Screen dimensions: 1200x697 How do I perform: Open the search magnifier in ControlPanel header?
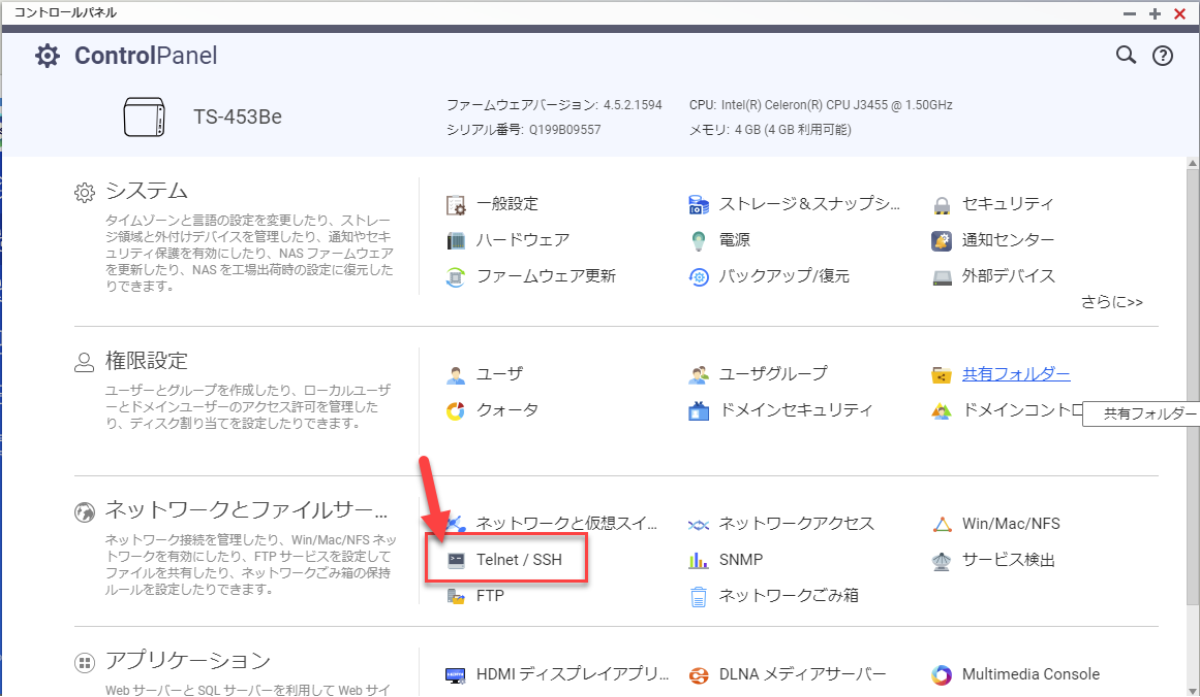coord(1126,55)
